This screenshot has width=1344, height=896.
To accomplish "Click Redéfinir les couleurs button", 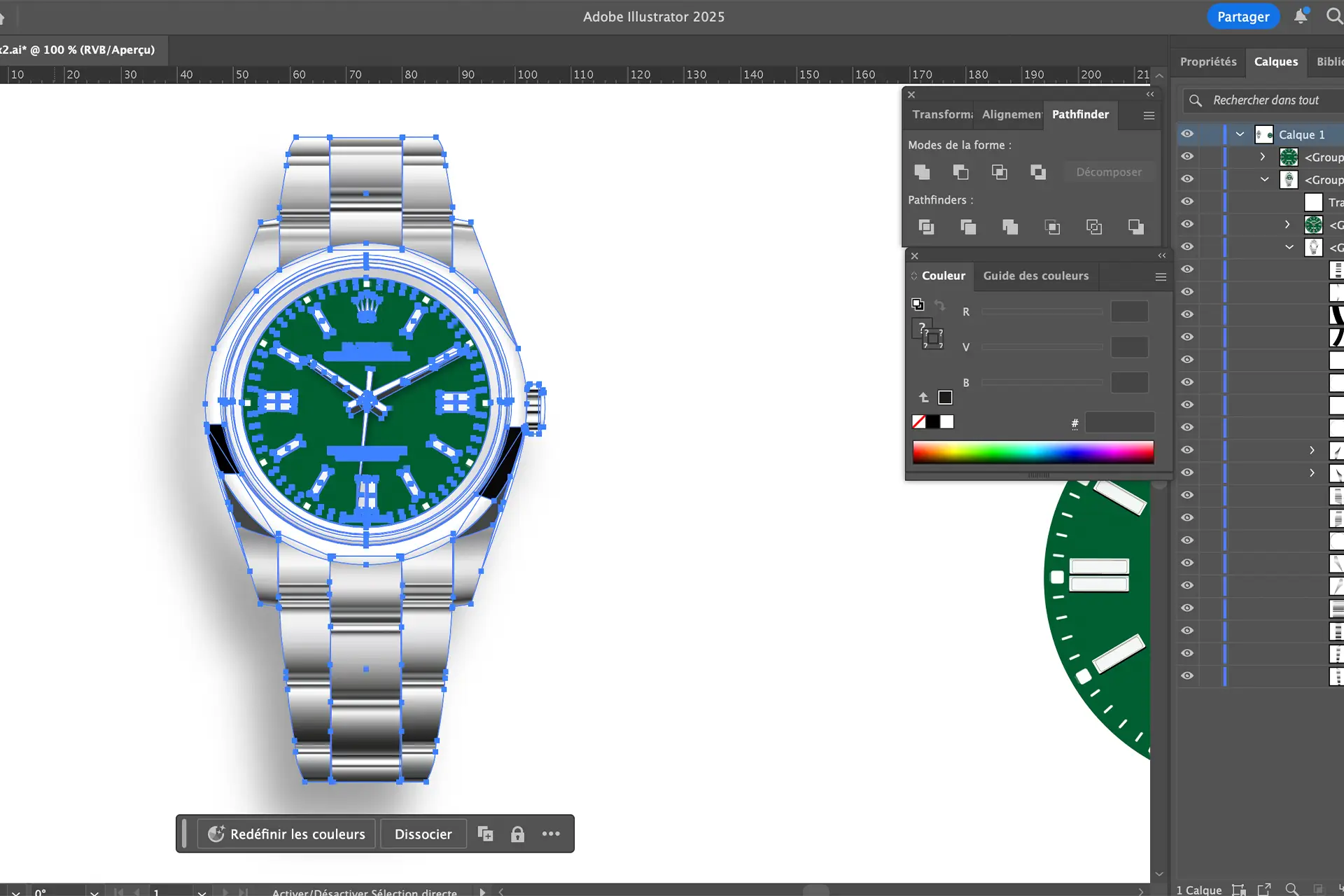I will pos(287,834).
